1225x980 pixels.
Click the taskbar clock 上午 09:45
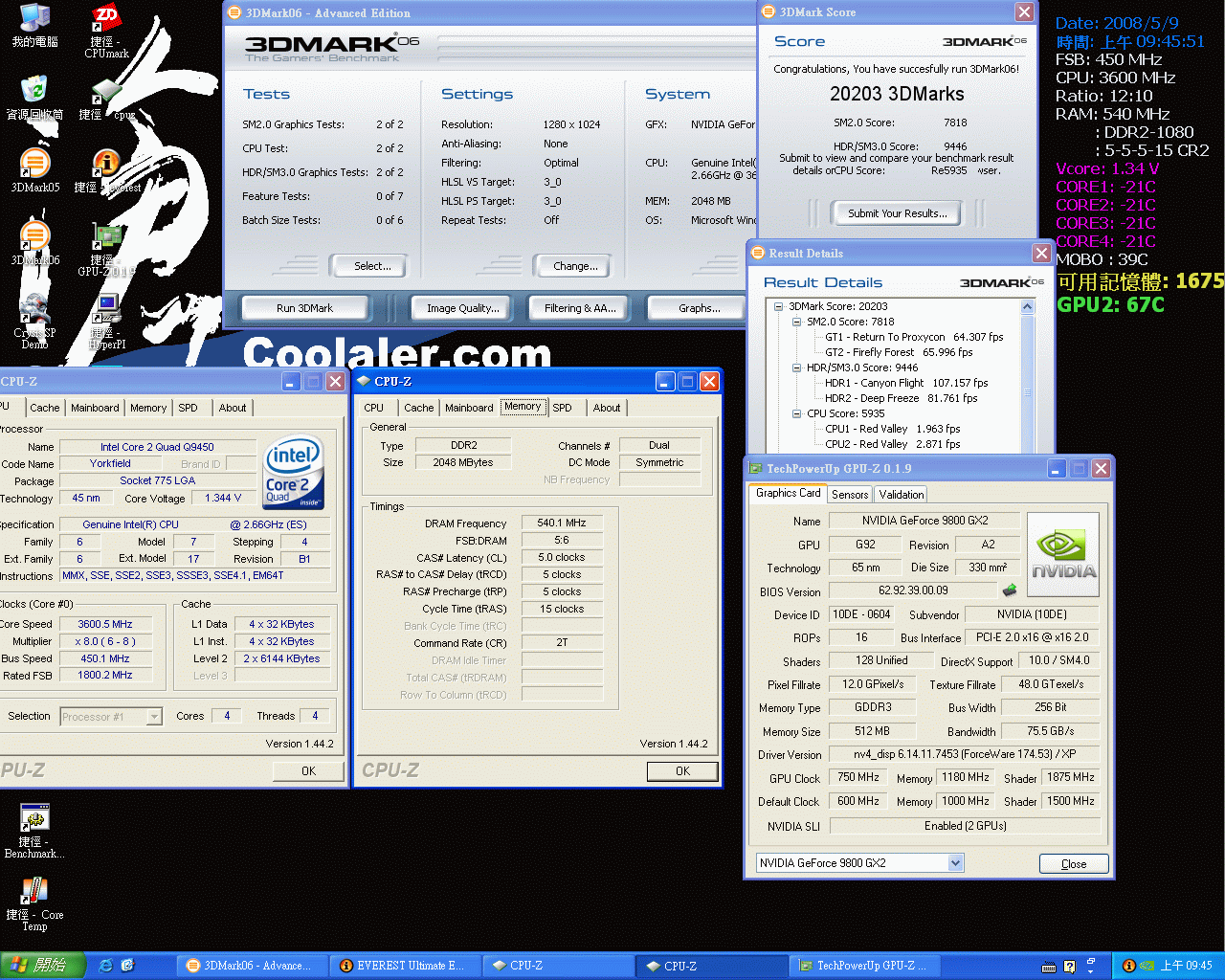click(1186, 966)
